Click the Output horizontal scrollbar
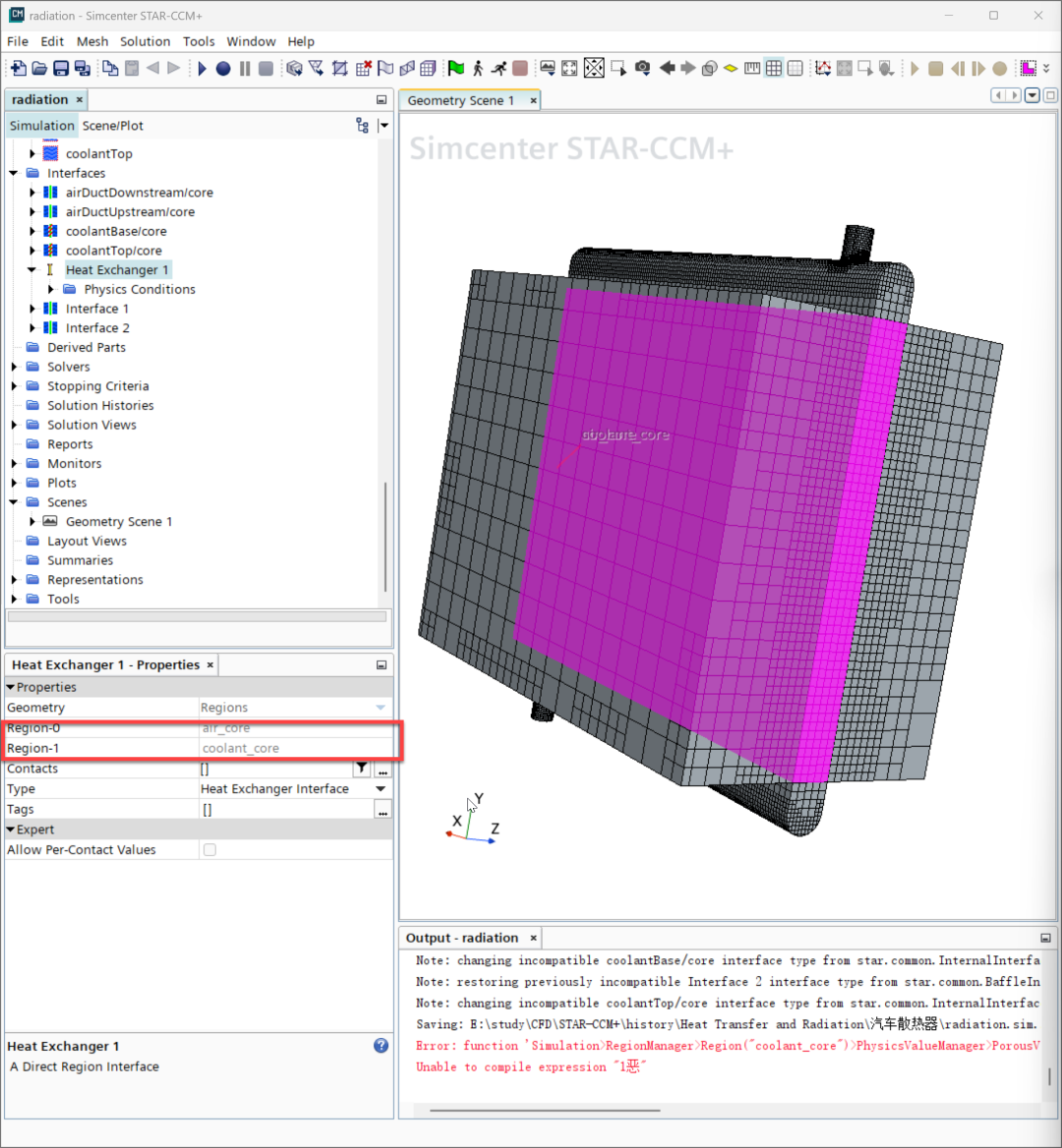Image resolution: width=1062 pixels, height=1148 pixels. (545, 1111)
